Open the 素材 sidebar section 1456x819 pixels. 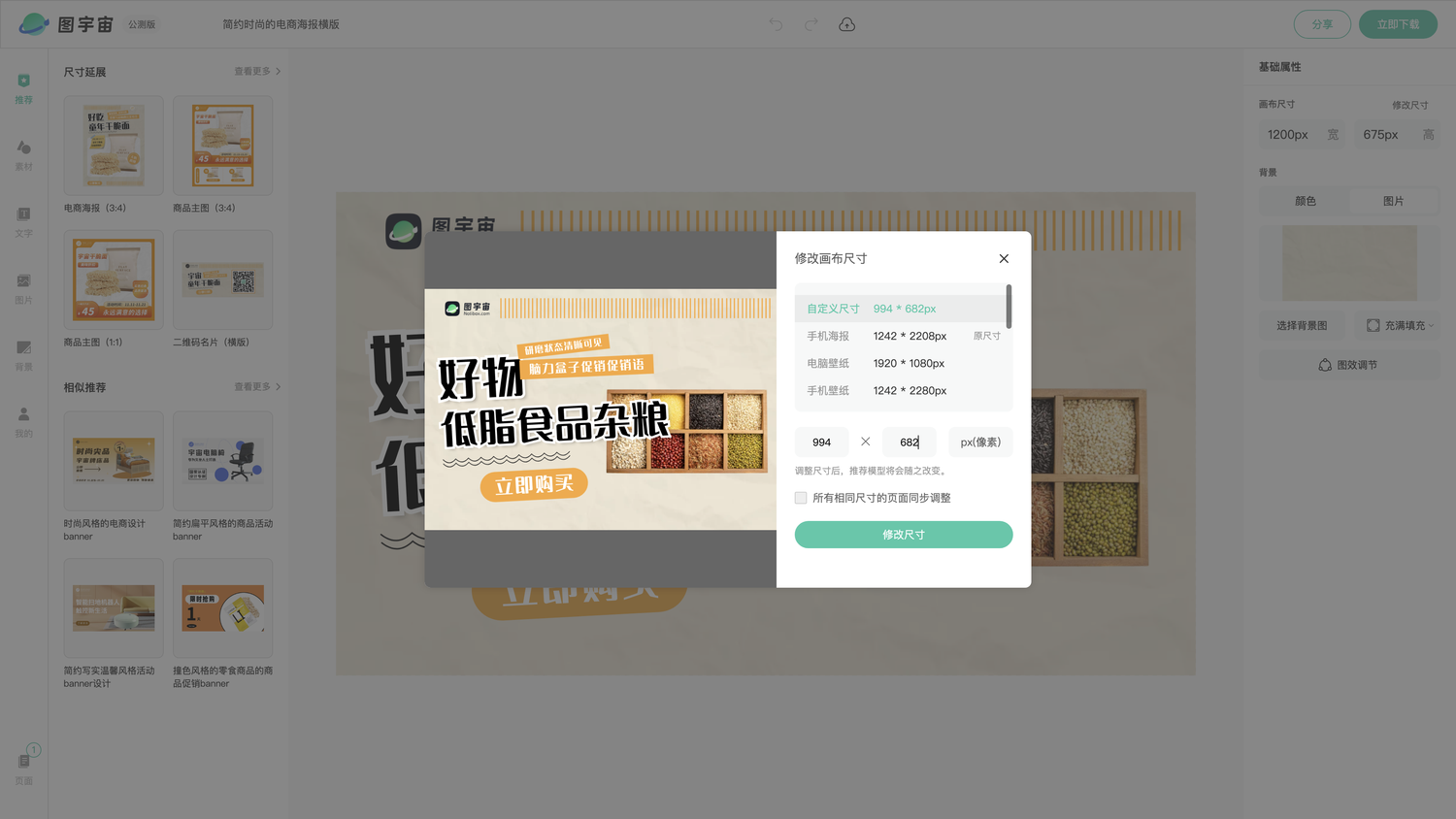24,155
